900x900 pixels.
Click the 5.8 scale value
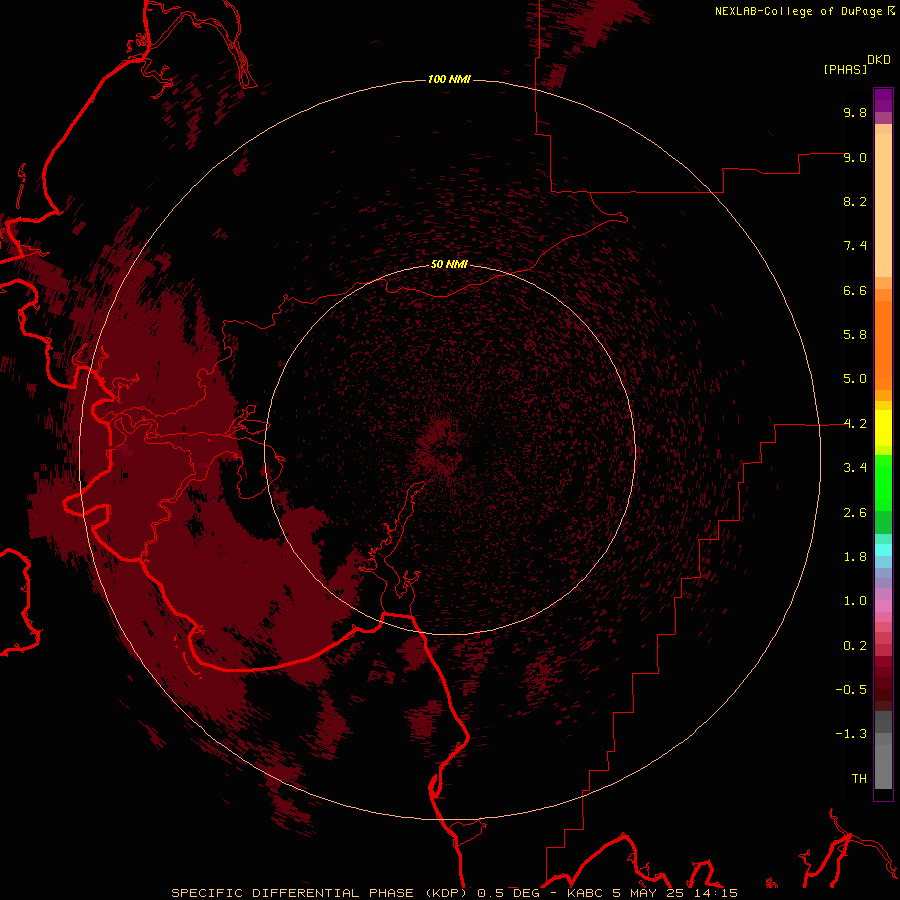[x=855, y=335]
